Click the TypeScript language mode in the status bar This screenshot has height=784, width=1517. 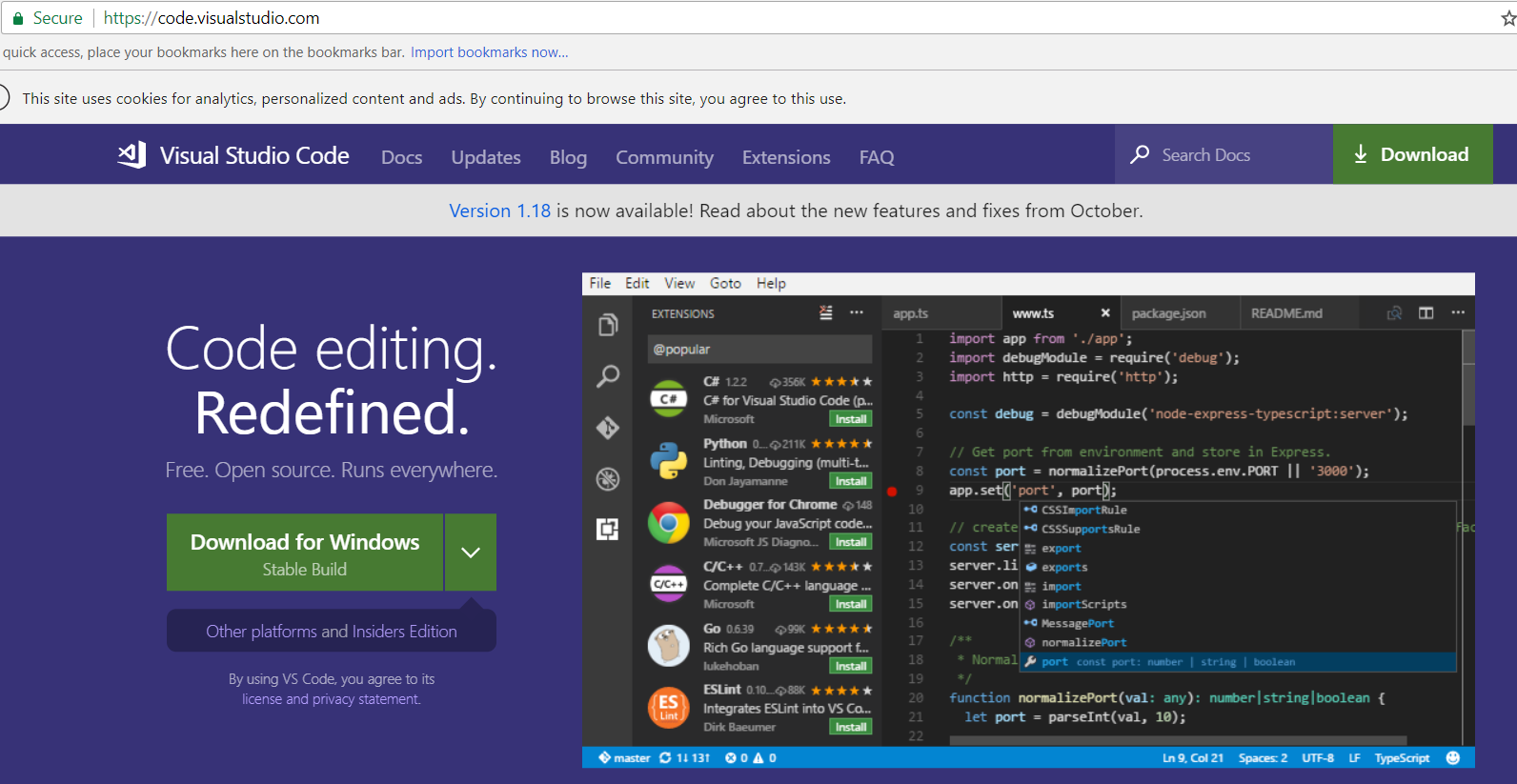pos(1402,757)
